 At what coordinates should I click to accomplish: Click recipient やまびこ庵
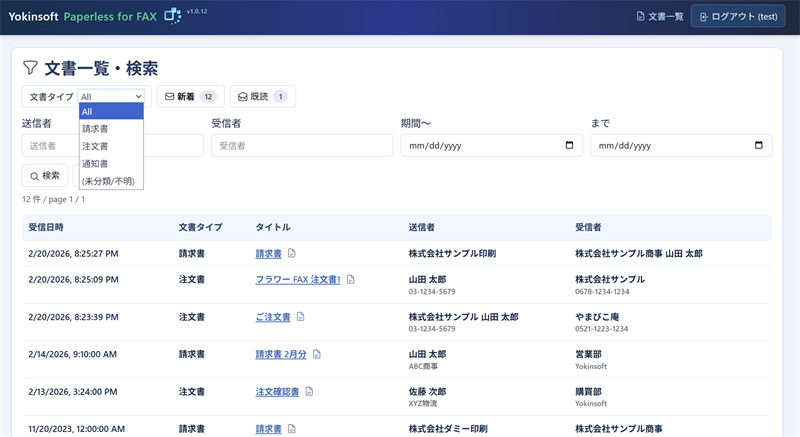click(x=597, y=317)
